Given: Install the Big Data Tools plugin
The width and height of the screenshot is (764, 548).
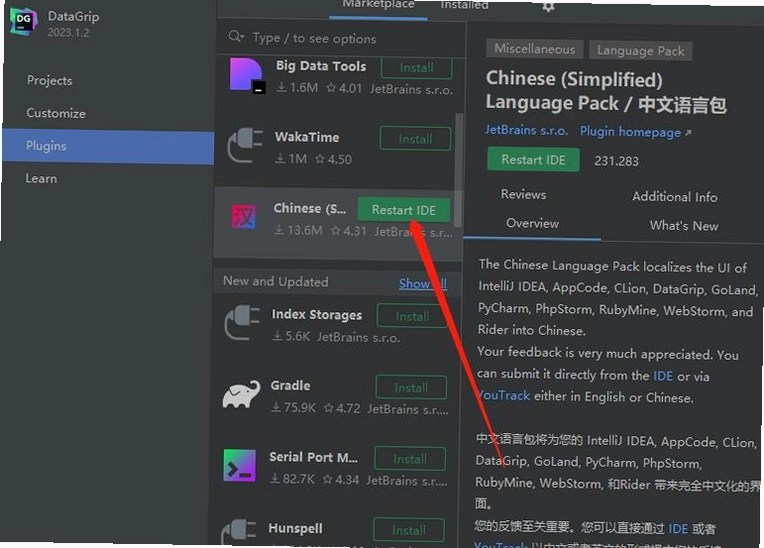Looking at the screenshot, I should [x=416, y=68].
